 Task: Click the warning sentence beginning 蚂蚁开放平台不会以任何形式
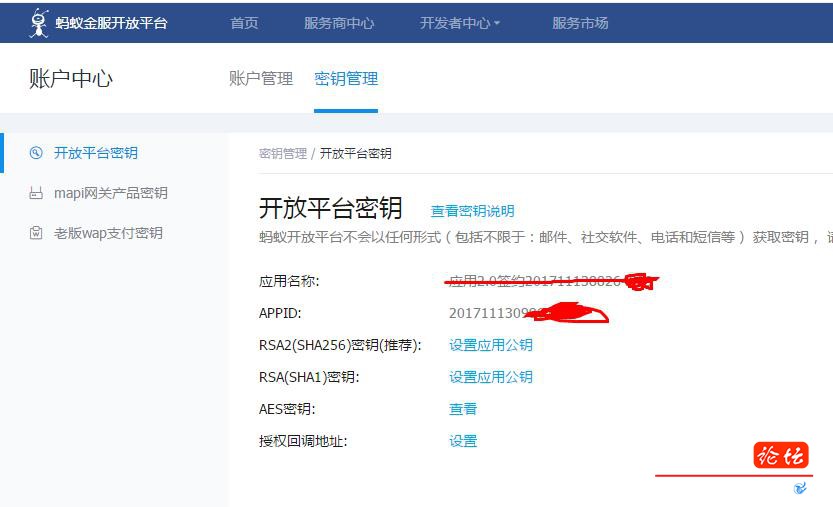click(546, 237)
